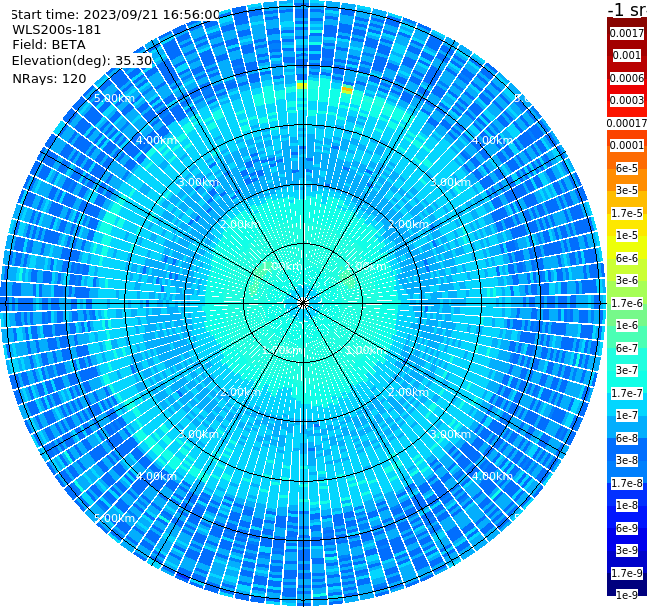Select the 0.0003 colorbar value

pos(627,100)
